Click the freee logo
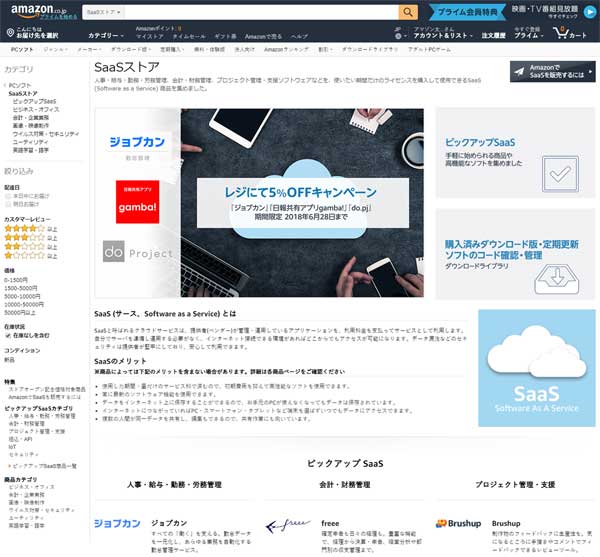The image size is (600, 557). pos(288,525)
